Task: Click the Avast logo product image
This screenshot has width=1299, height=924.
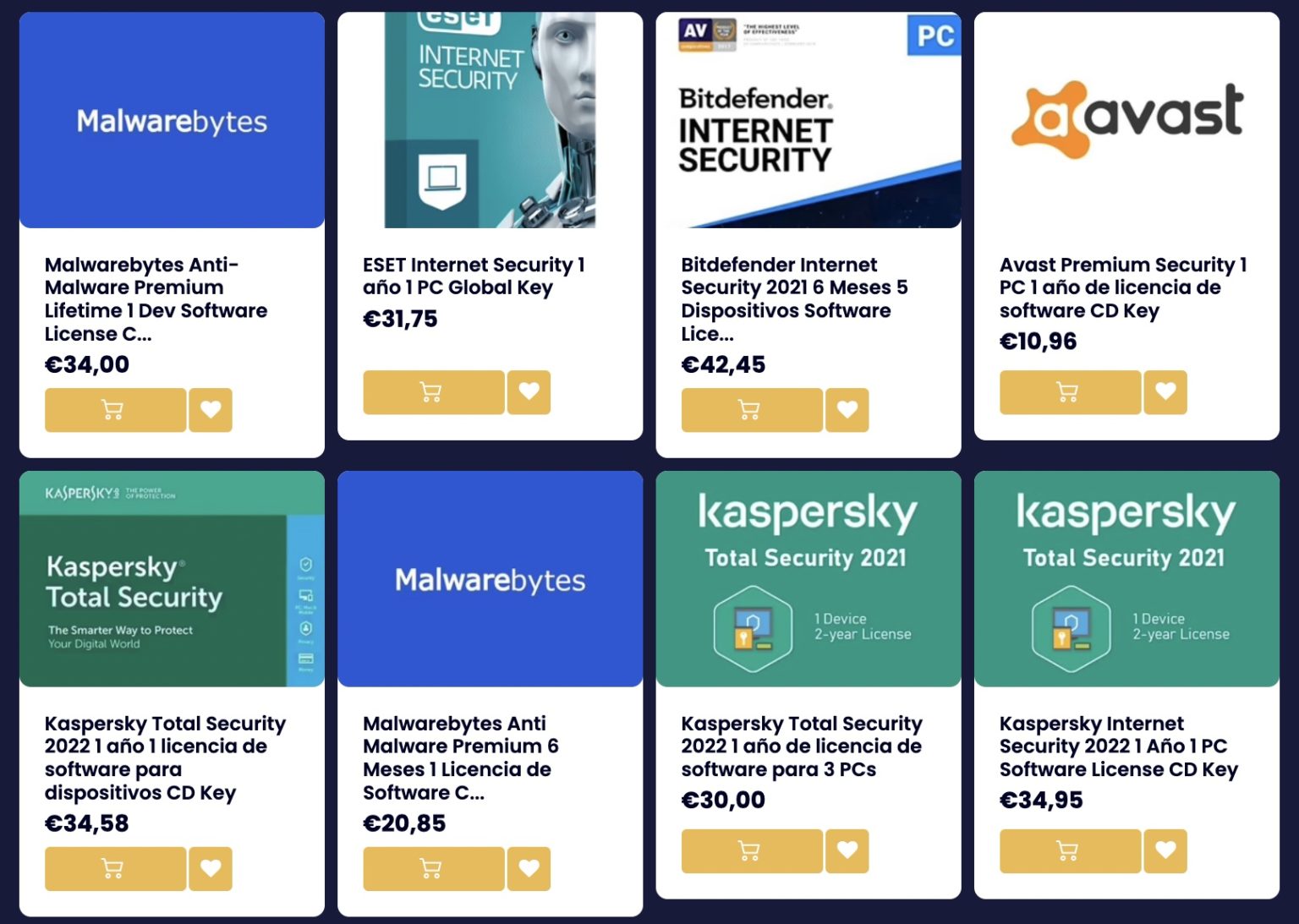Action: 1126,118
